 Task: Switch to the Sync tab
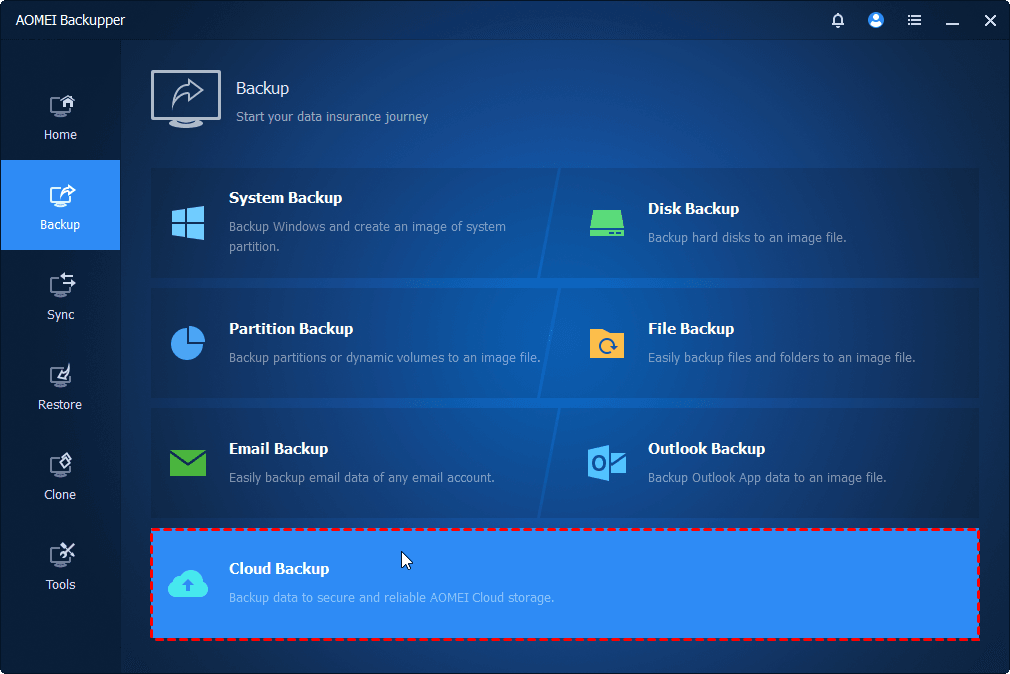60,296
